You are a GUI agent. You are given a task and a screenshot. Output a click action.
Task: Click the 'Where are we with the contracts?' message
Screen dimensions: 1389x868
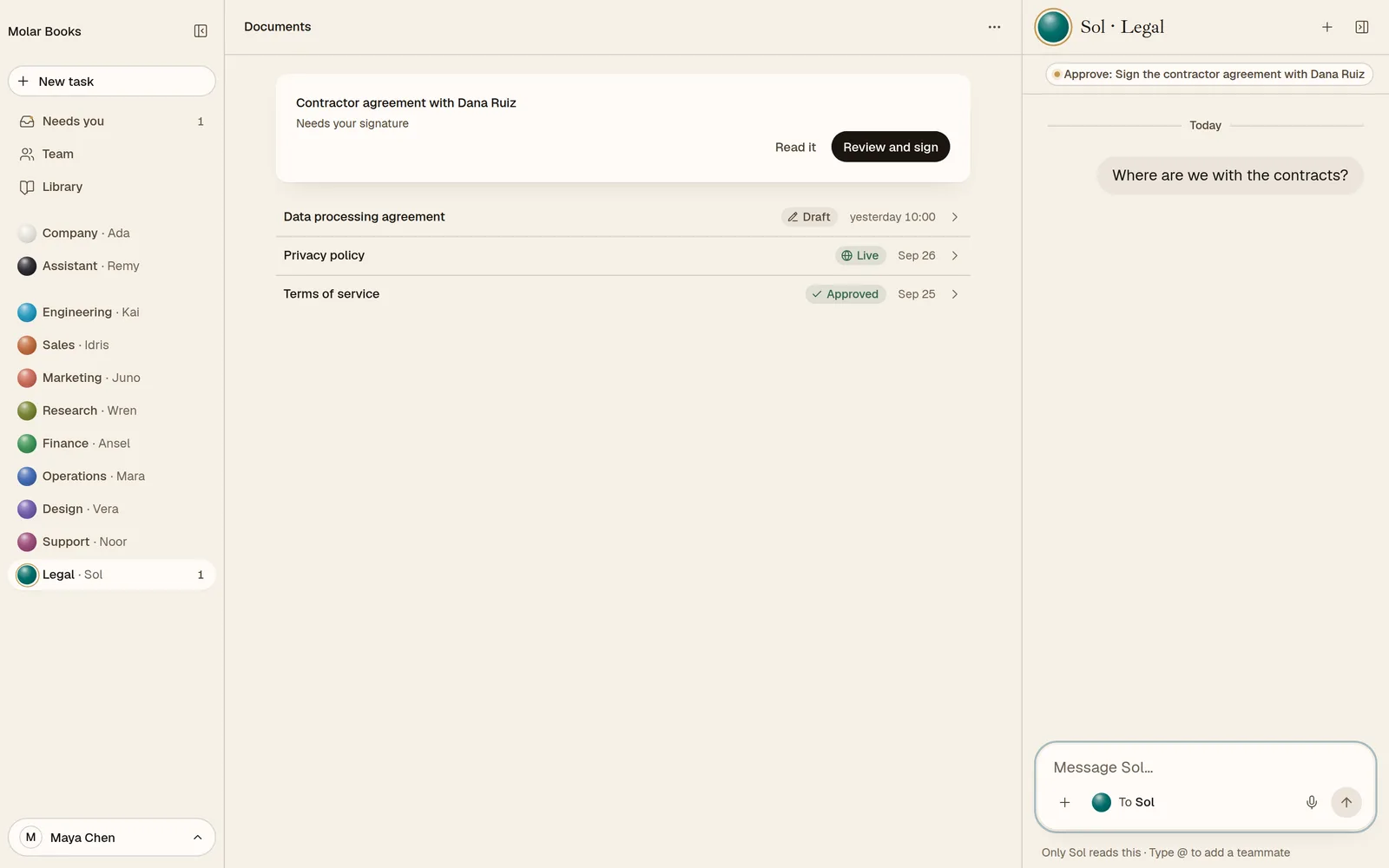[1230, 175]
